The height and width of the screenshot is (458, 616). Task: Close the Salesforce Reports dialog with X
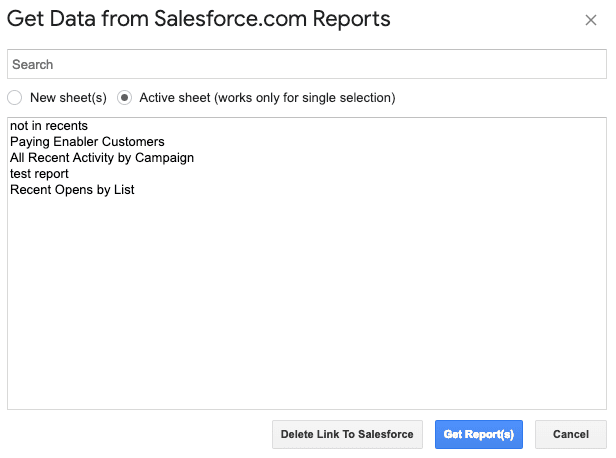pos(590,20)
